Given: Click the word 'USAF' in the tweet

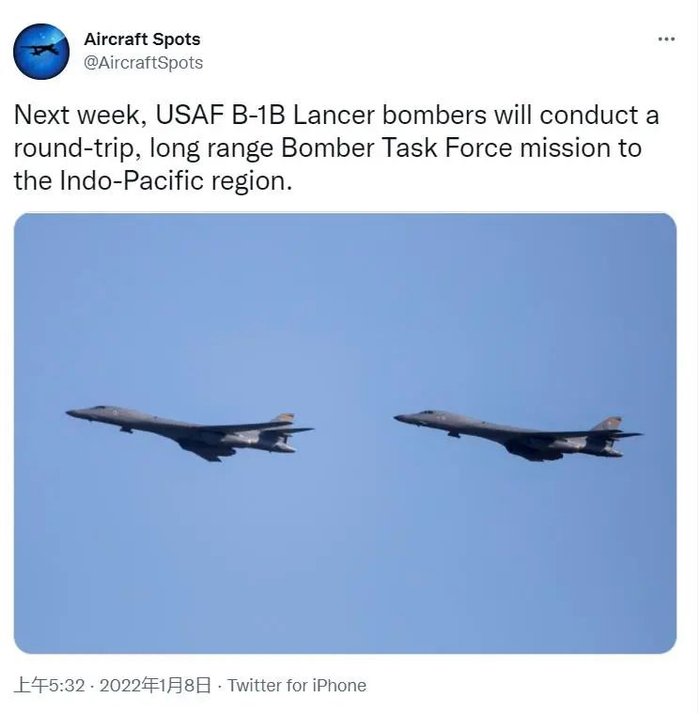Looking at the screenshot, I should point(190,115).
